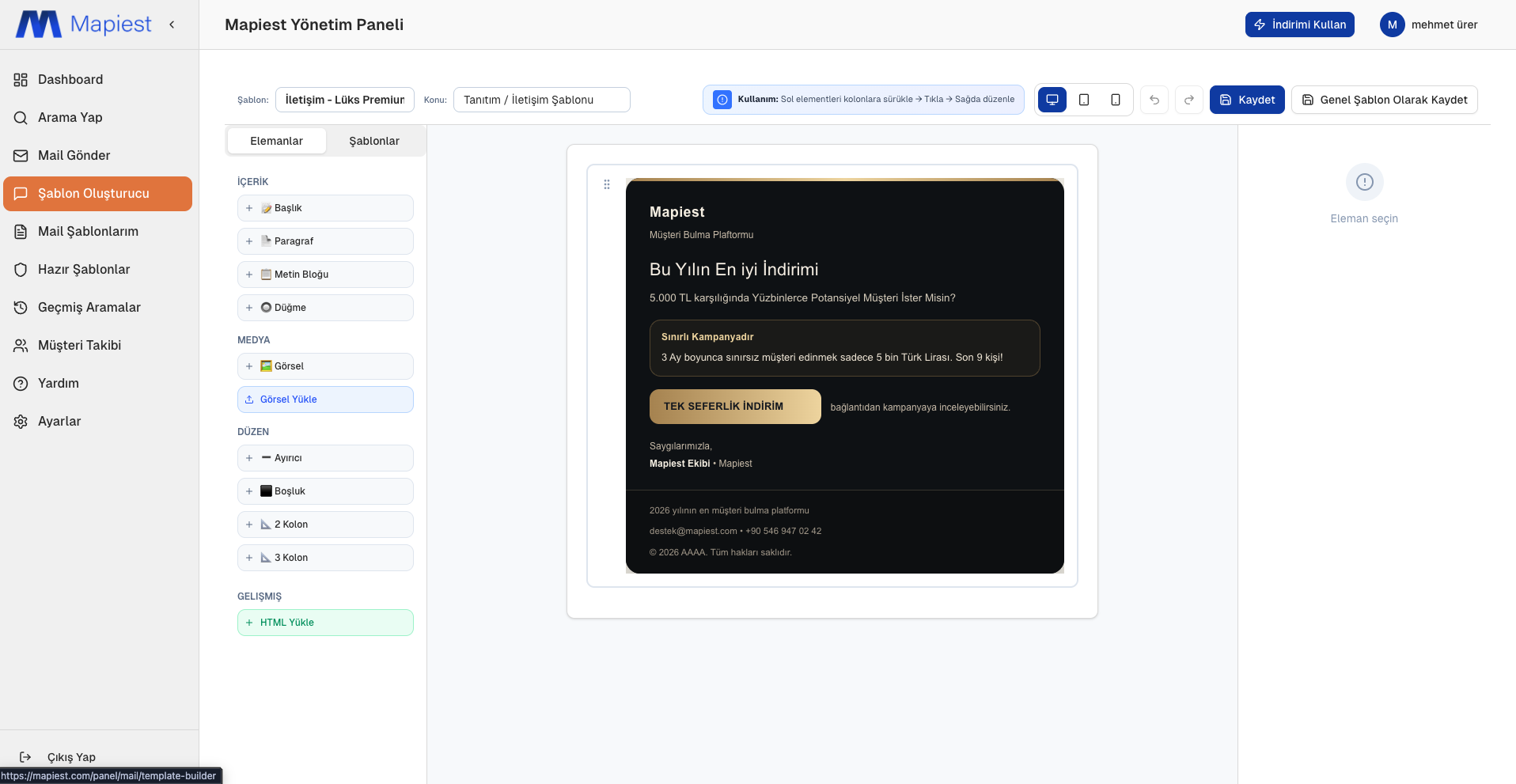Go to Arama Yap page
Viewport: 1516px width, 784px height.
tap(98, 117)
